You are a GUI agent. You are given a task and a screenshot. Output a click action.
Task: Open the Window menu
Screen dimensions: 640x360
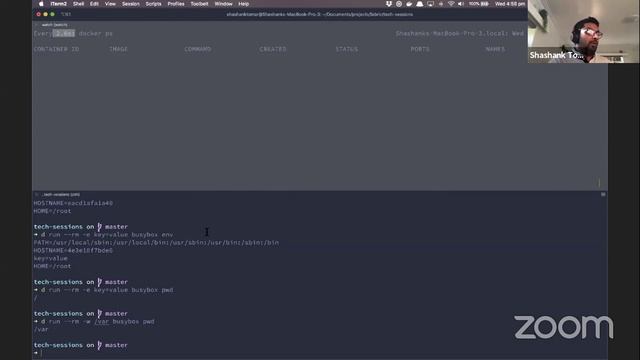tap(223, 4)
